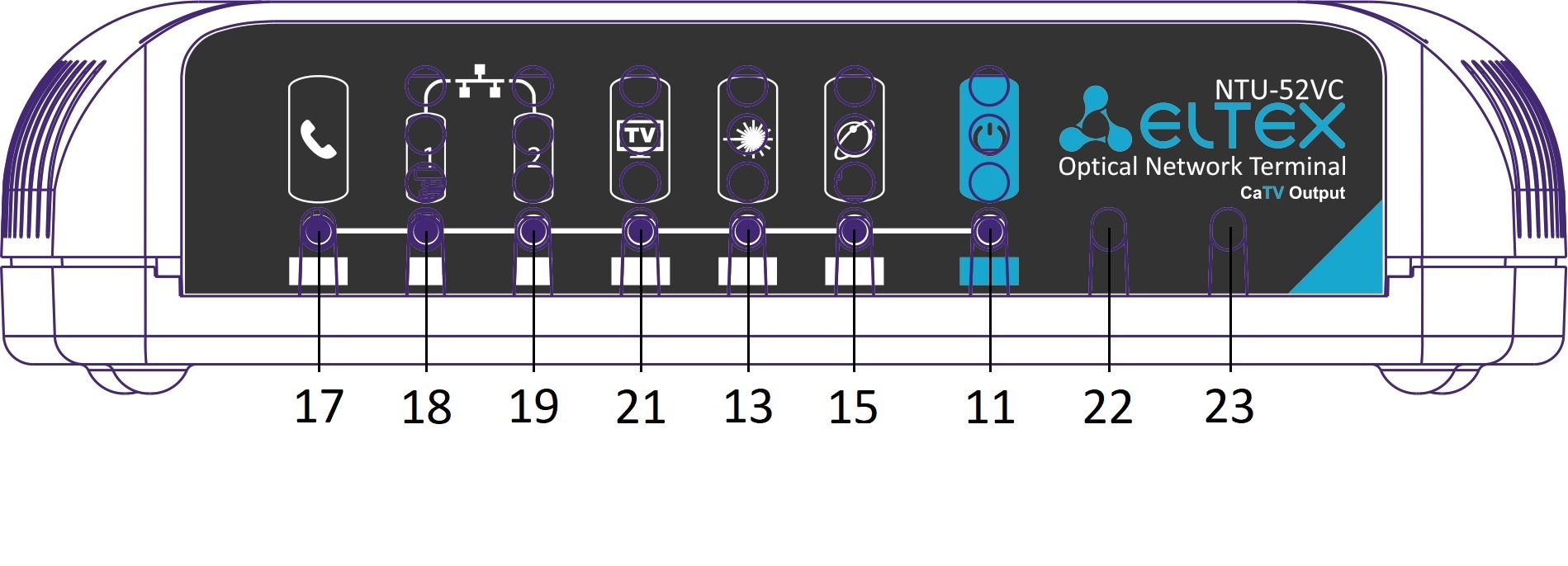Click the Optical Network Terminal text
Viewport: 1568px width, 566px height.
point(1202,167)
